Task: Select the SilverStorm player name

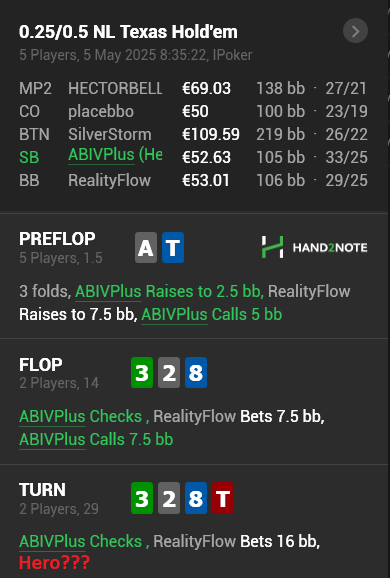Action: click(109, 135)
